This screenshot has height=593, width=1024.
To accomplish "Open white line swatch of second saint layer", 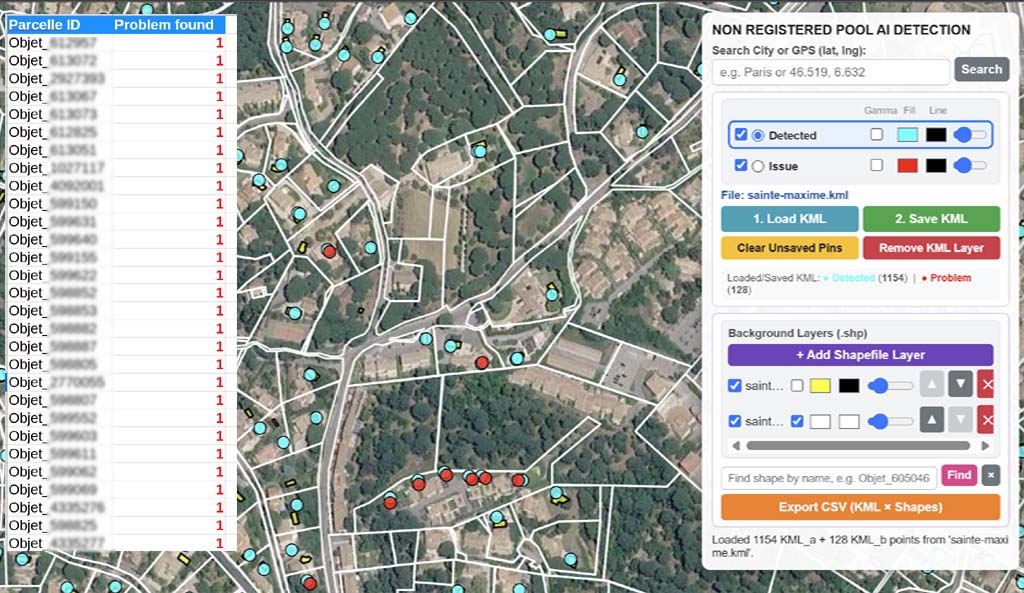I will pyautogui.click(x=849, y=421).
